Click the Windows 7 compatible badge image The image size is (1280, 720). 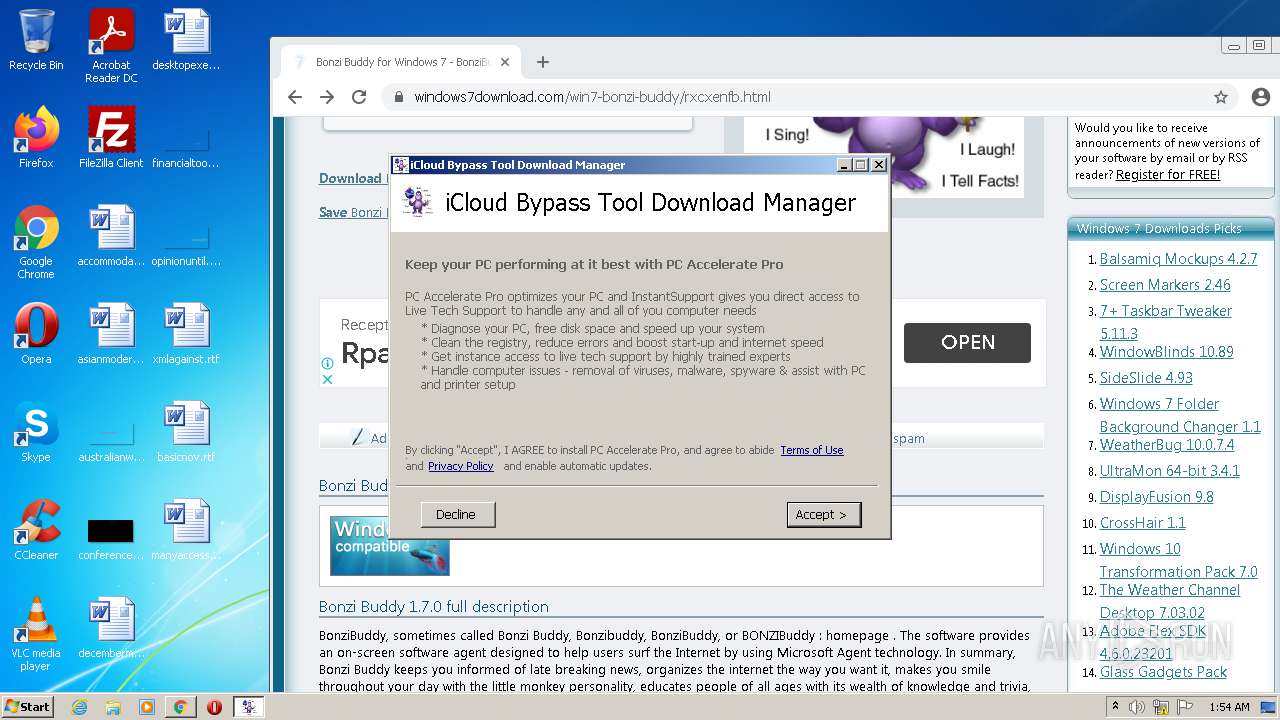(x=390, y=545)
